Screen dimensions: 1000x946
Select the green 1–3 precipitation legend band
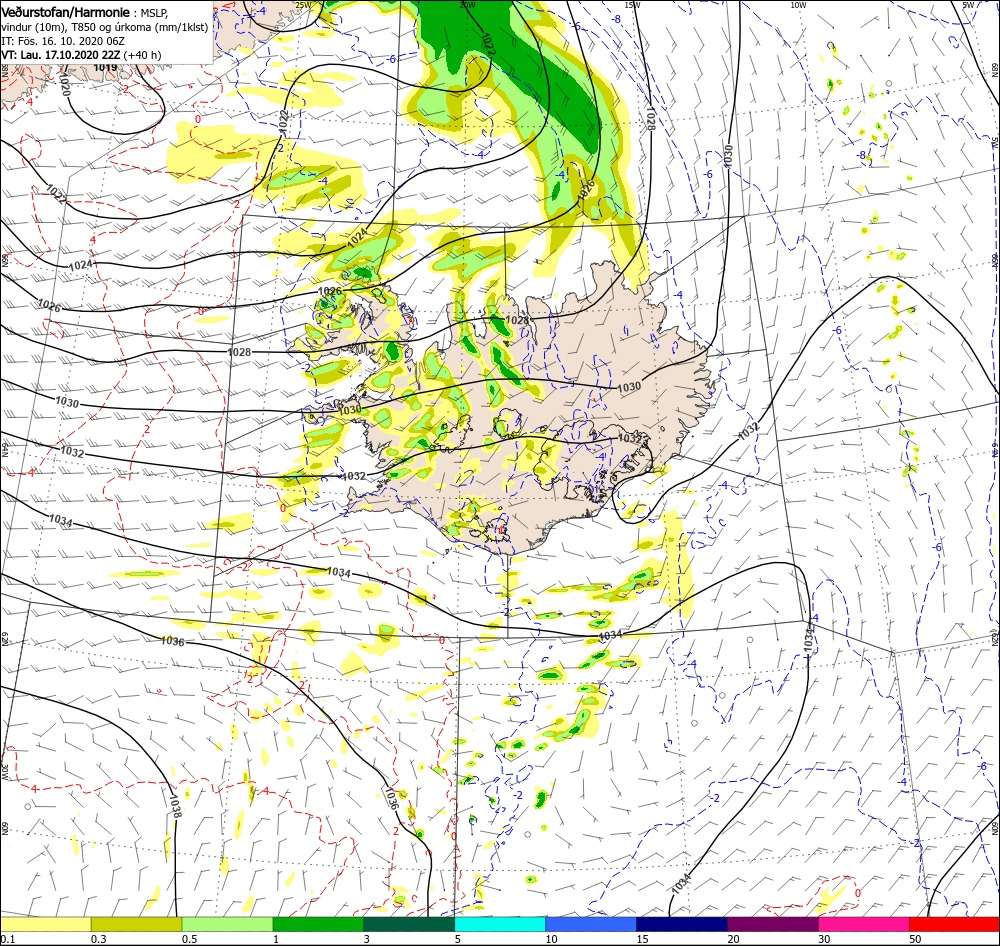click(318, 924)
